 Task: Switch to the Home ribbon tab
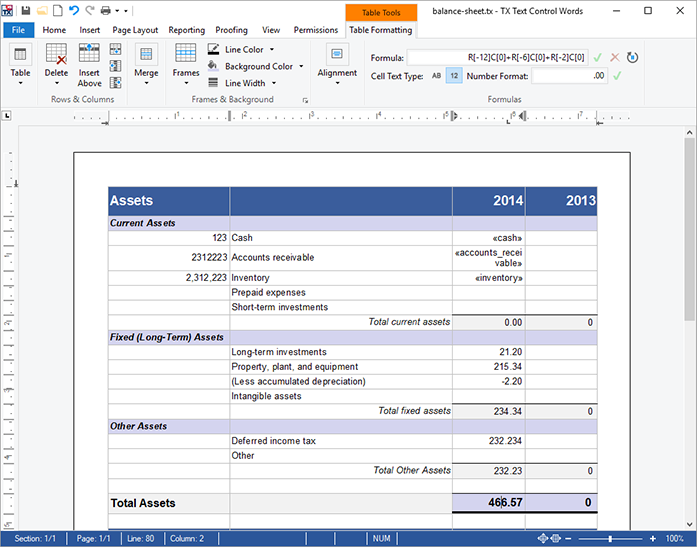pos(54,30)
